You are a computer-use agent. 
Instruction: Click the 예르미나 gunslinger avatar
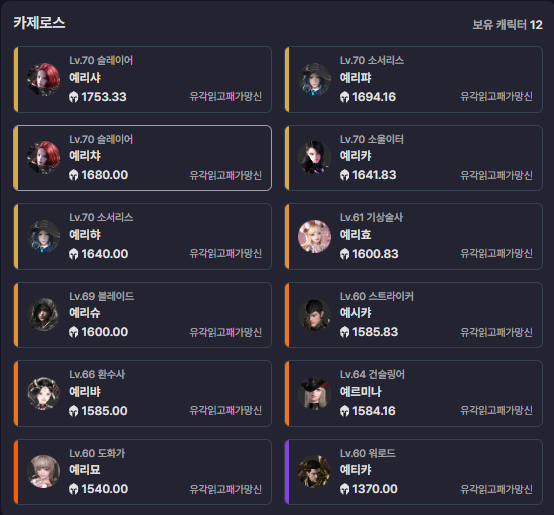point(314,393)
